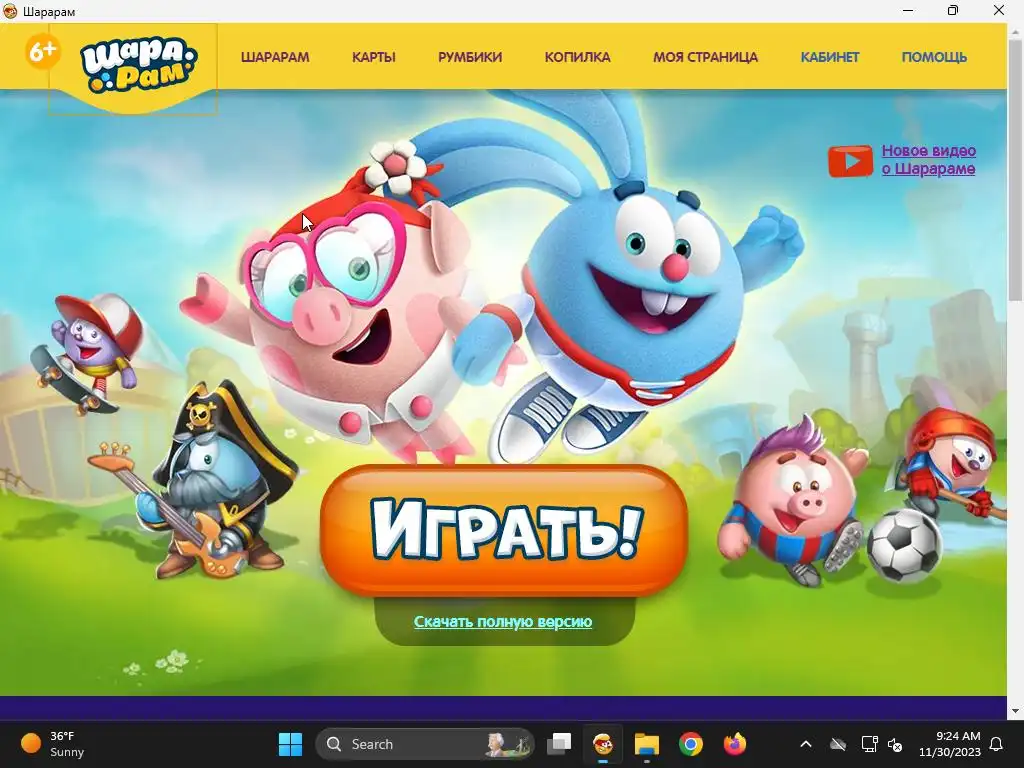Open File Explorer from taskbar
The image size is (1024, 768).
coord(647,744)
